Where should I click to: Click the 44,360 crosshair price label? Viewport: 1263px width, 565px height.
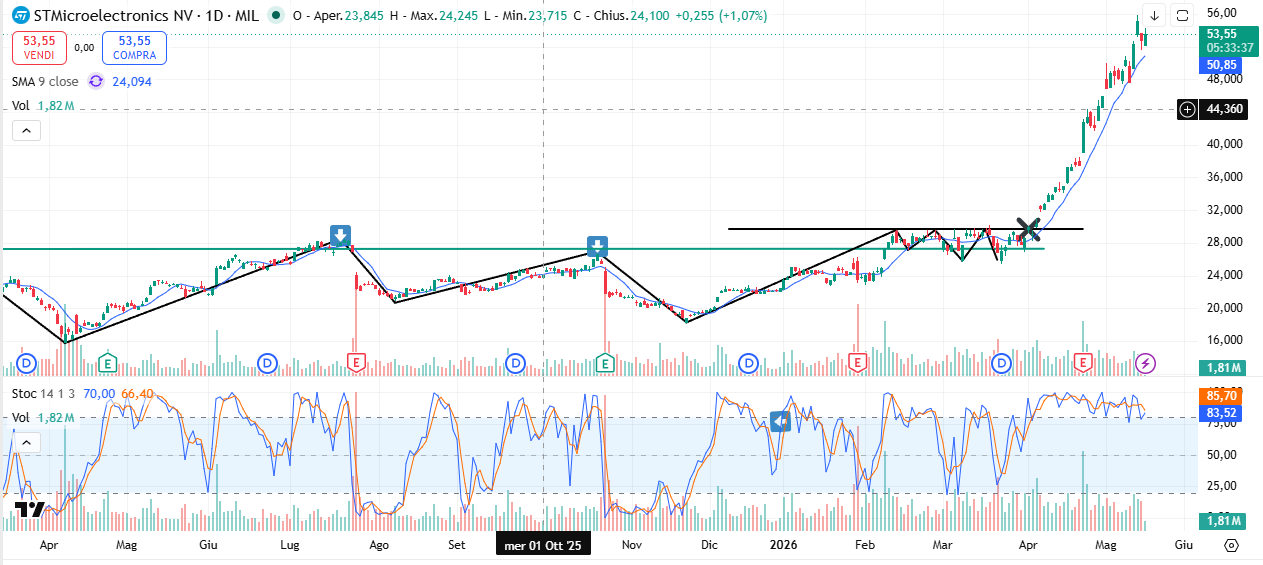coord(1224,109)
